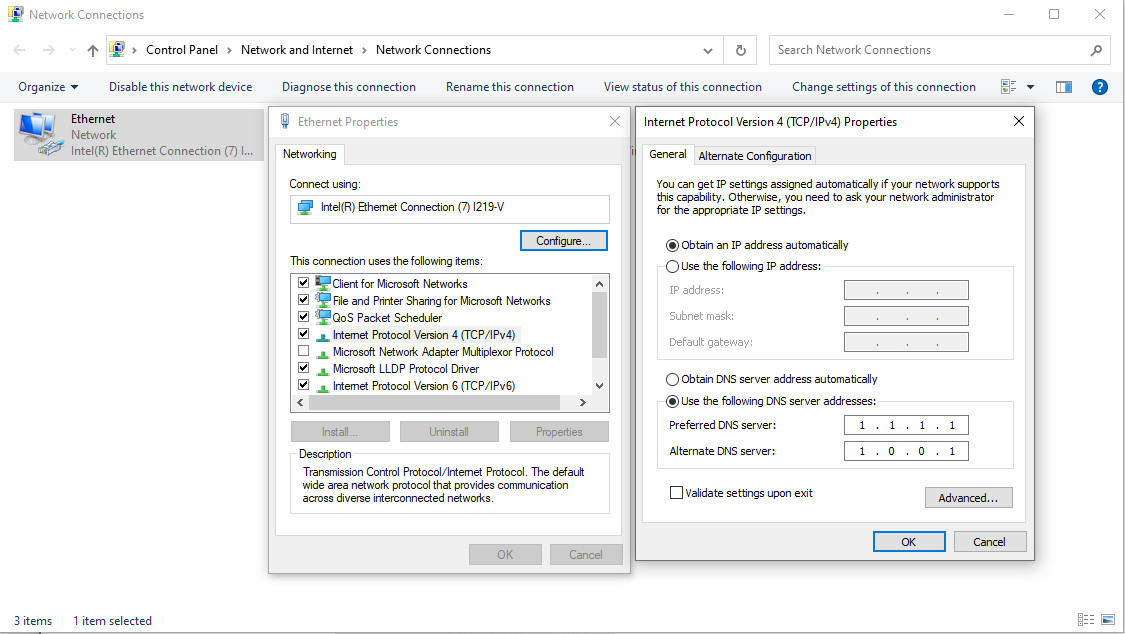Open the Help question mark icon
This screenshot has height=634, width=1125.
[1100, 87]
